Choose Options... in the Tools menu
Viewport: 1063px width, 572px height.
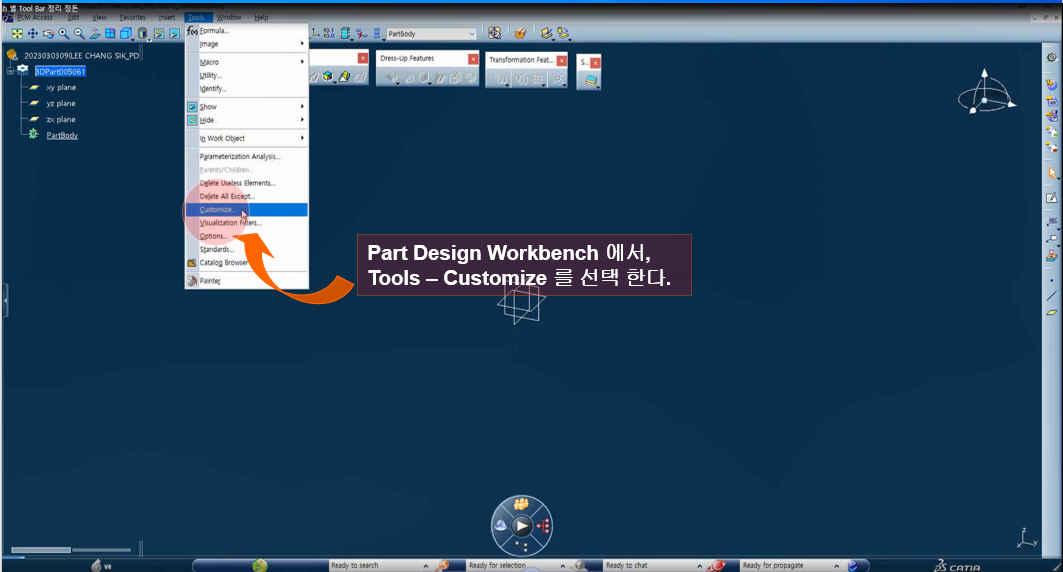click(214, 236)
